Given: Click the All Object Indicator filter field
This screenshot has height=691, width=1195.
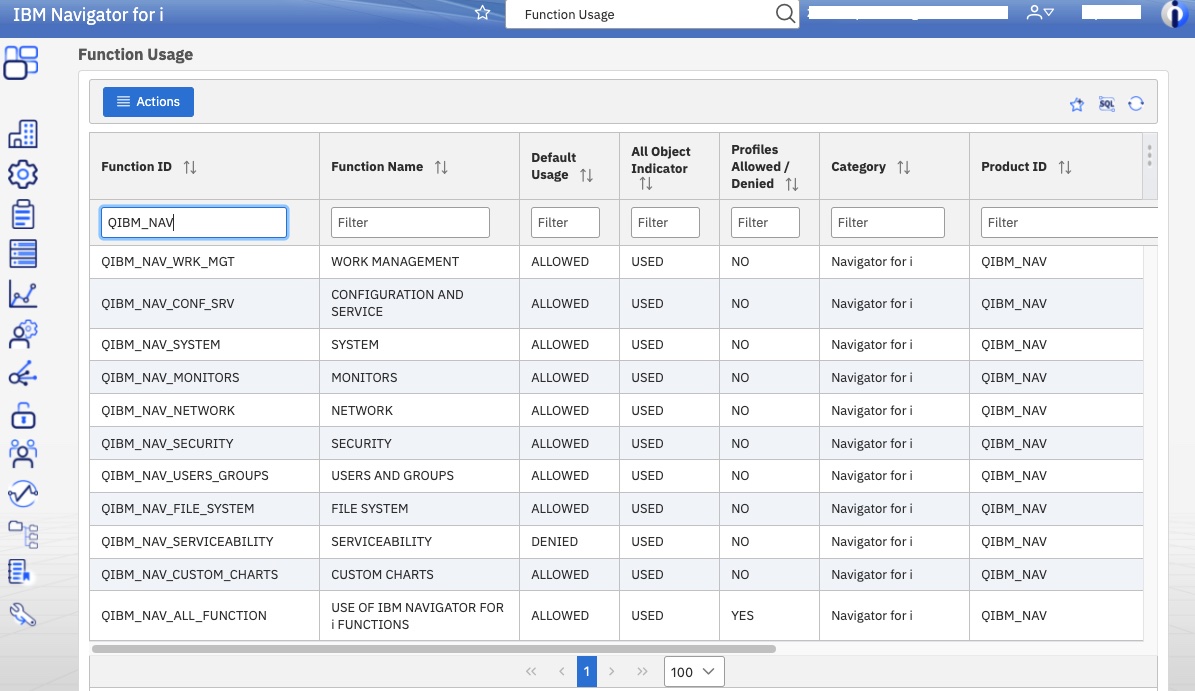Looking at the screenshot, I should pyautogui.click(x=665, y=222).
